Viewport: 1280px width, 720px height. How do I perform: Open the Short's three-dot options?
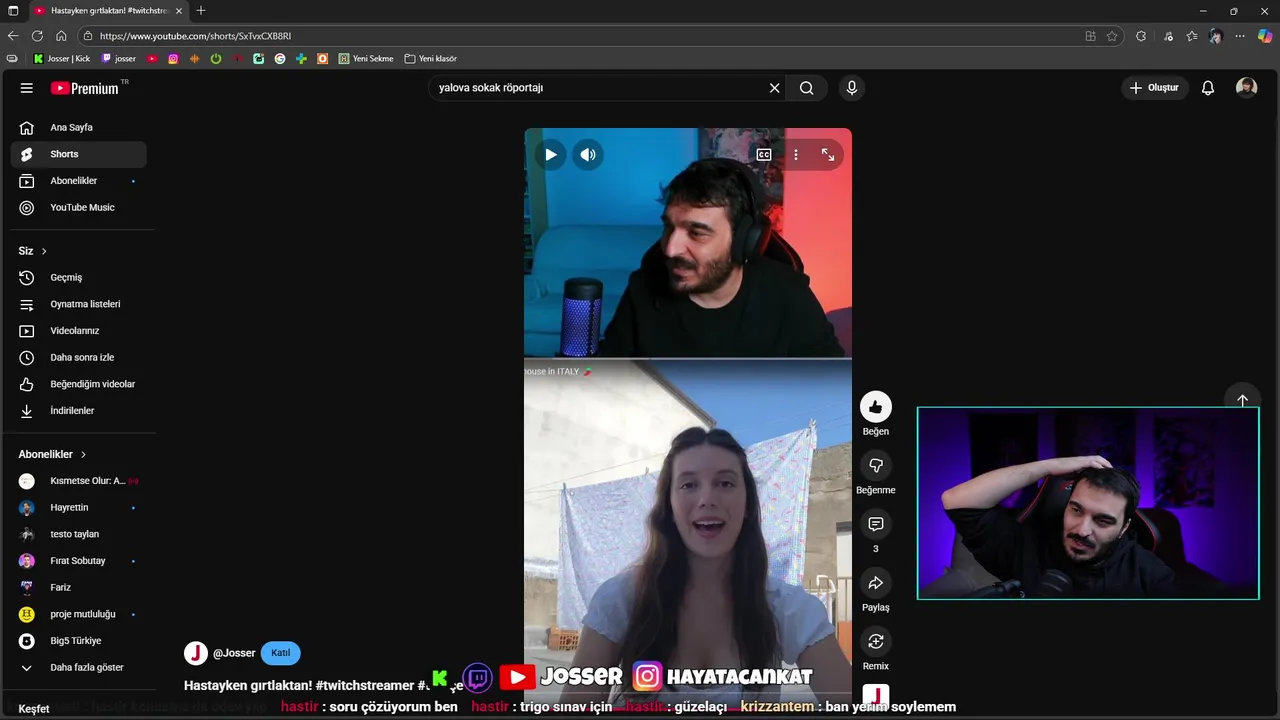796,155
